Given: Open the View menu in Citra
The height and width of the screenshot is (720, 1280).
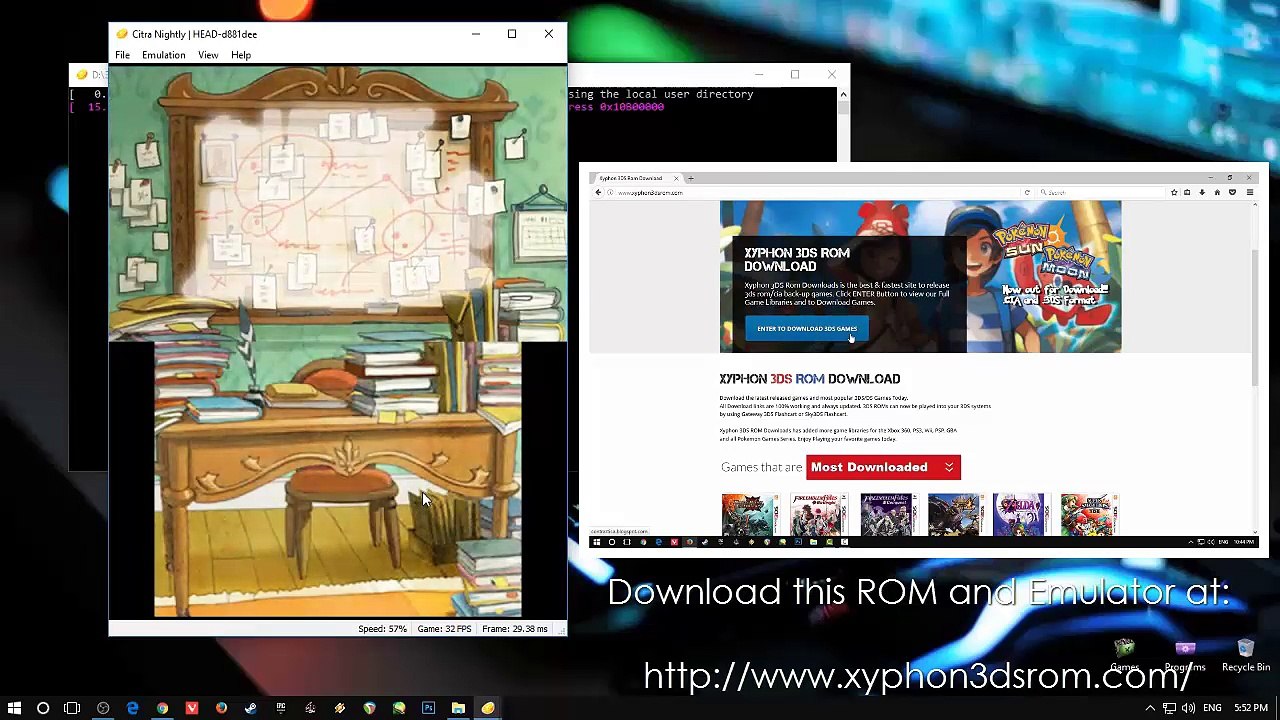Looking at the screenshot, I should (x=208, y=55).
